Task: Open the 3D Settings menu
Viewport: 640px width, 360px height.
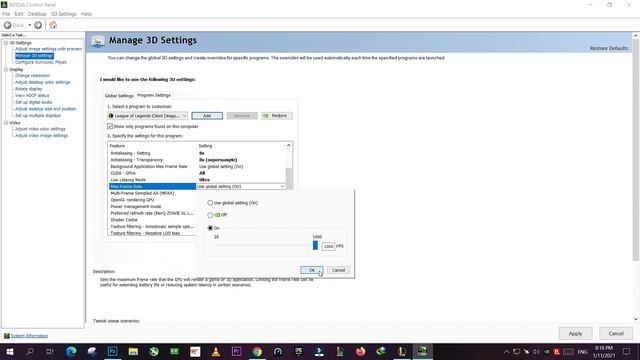Action: 64,14
